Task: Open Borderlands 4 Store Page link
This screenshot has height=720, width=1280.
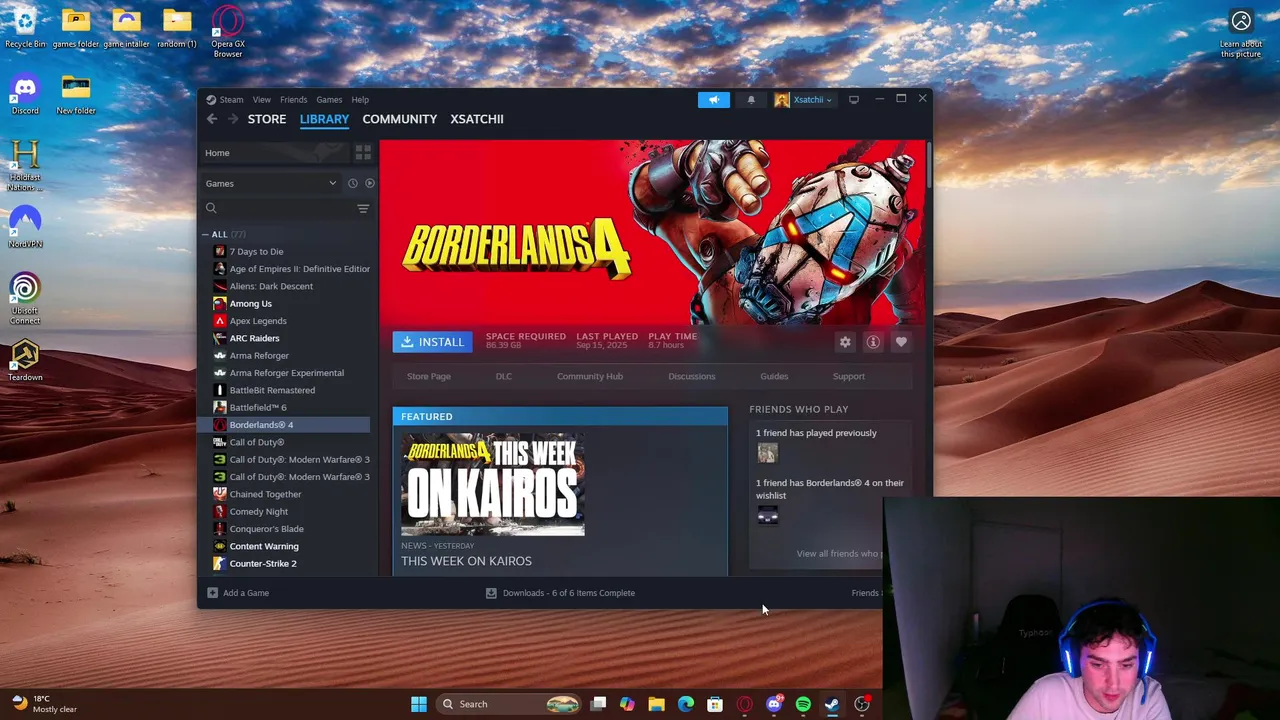Action: (x=429, y=376)
